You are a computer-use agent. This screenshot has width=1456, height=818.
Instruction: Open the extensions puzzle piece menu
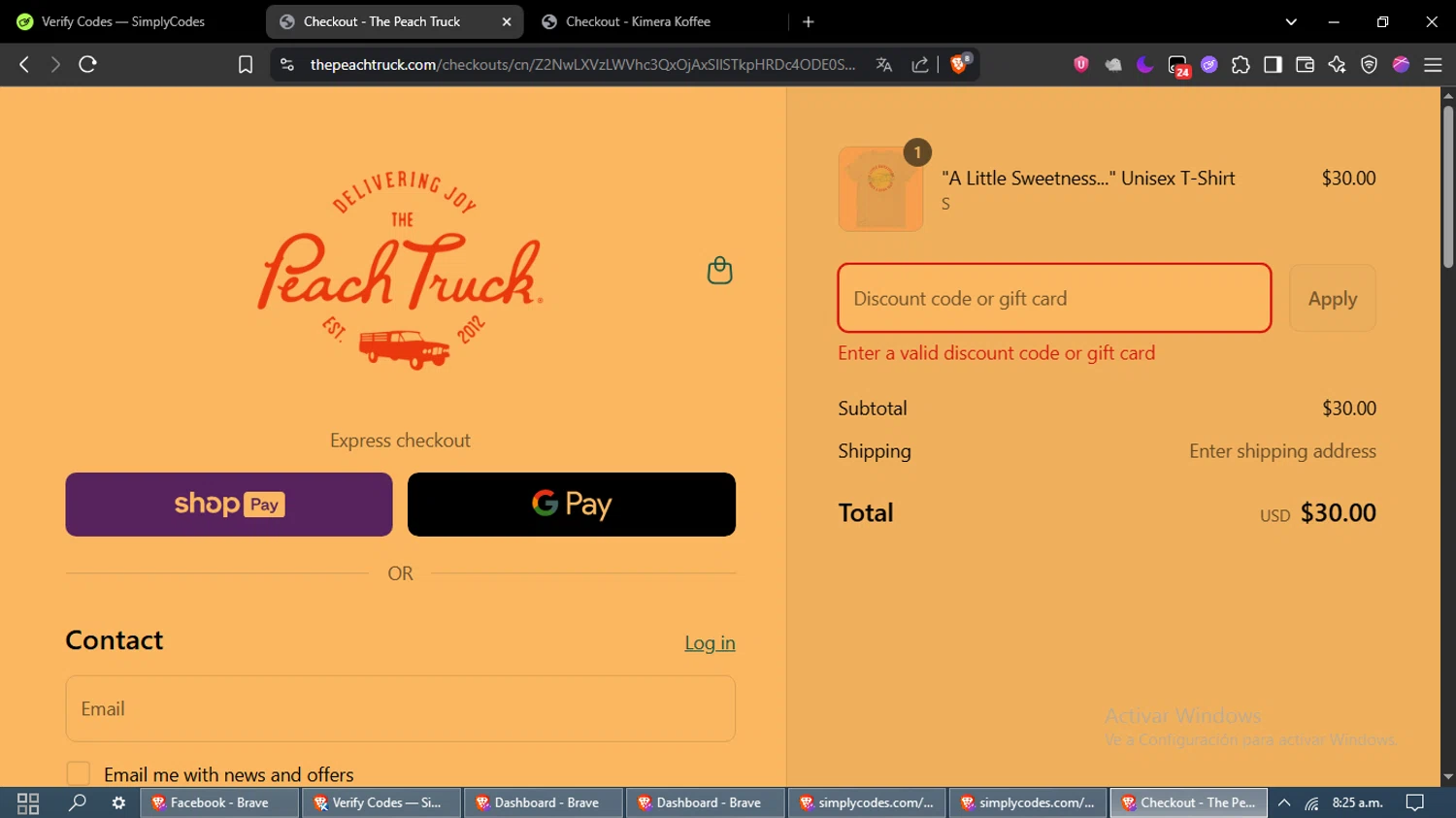[x=1241, y=64]
